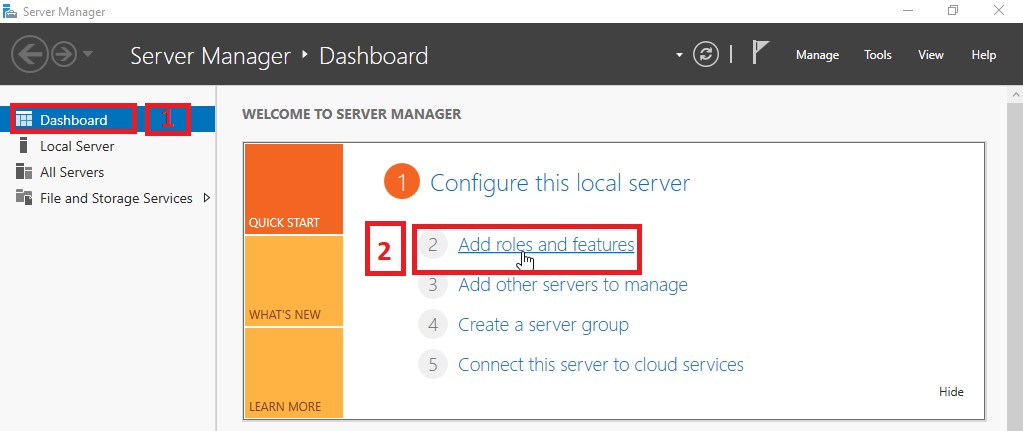Close the Server Manager window
The image size is (1023, 431).
tap(999, 10)
